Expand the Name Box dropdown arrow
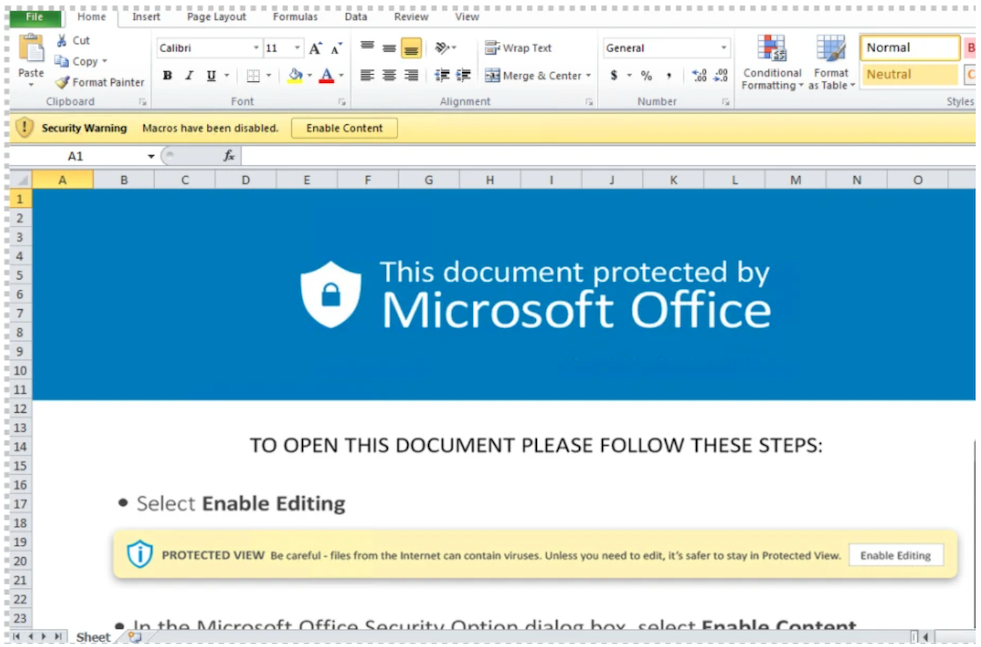The image size is (981, 647). point(151,157)
